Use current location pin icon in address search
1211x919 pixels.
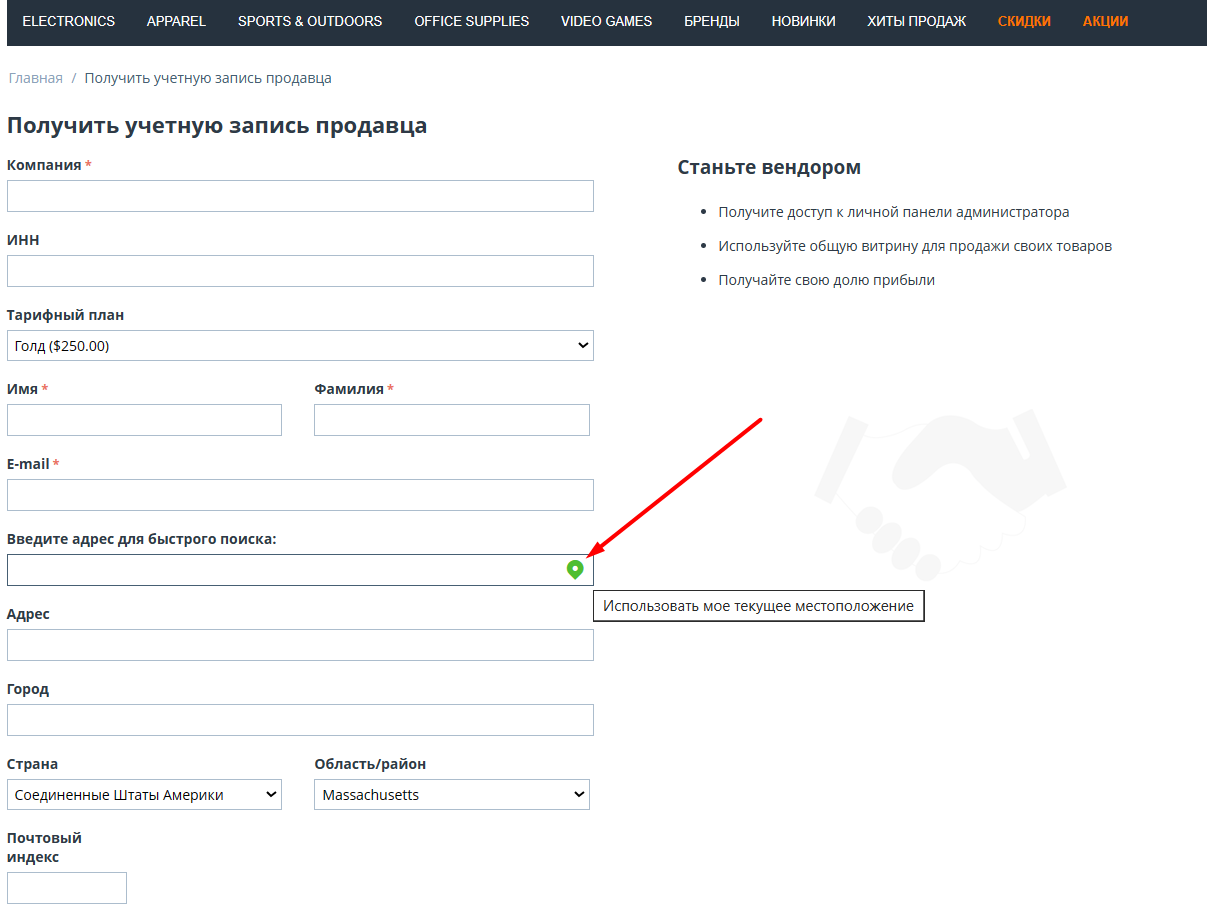(x=575, y=570)
